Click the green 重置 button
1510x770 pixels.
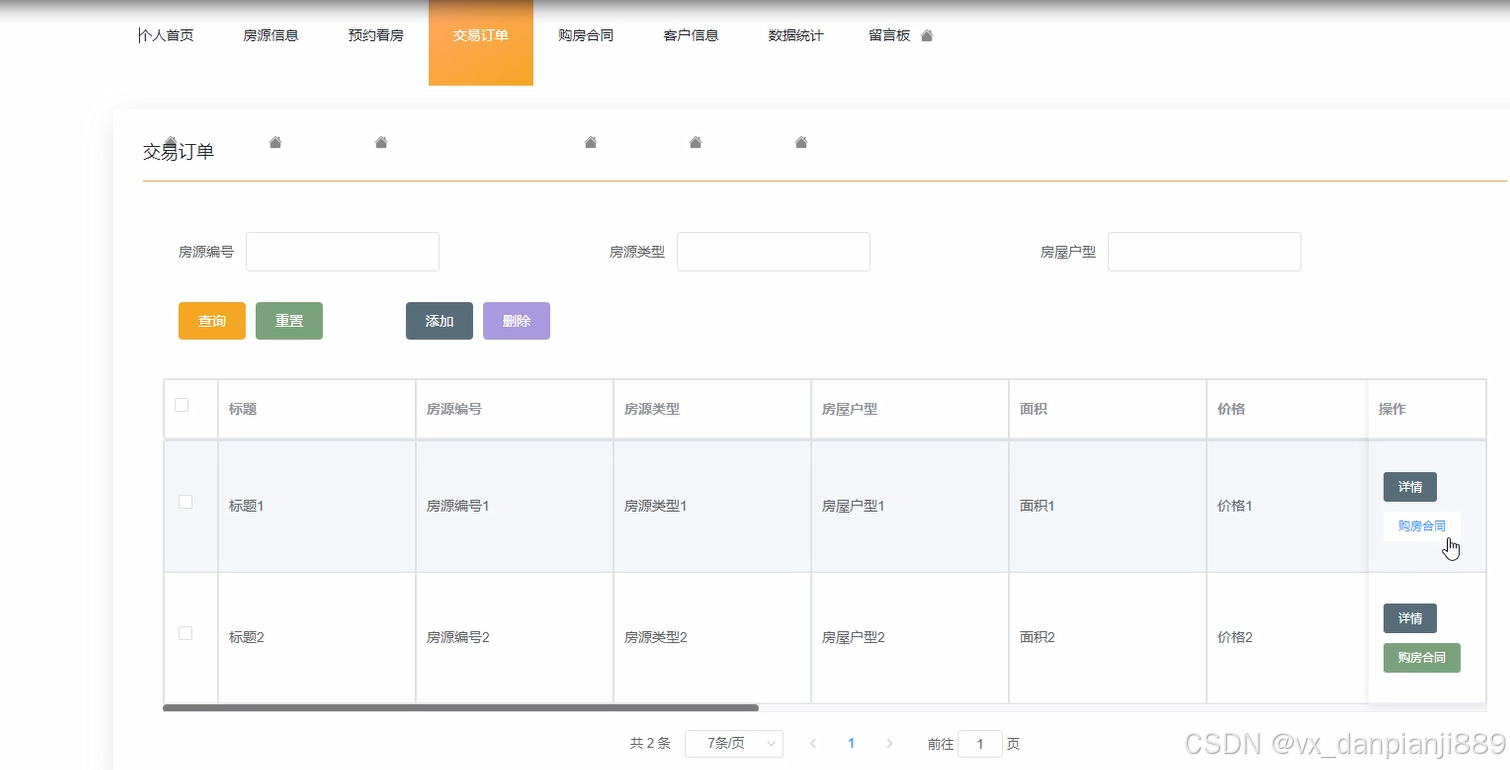pos(289,321)
